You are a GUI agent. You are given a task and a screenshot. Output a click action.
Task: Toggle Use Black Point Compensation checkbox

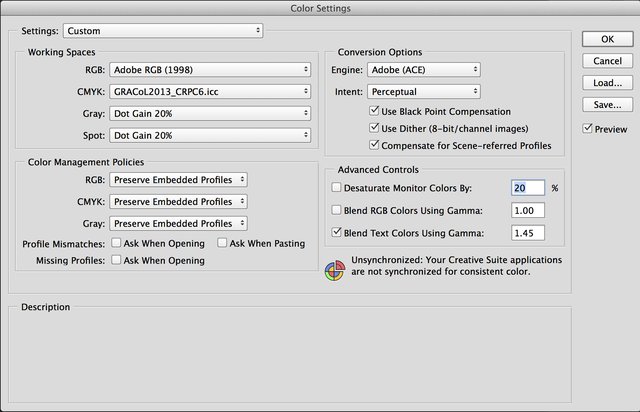click(x=374, y=111)
